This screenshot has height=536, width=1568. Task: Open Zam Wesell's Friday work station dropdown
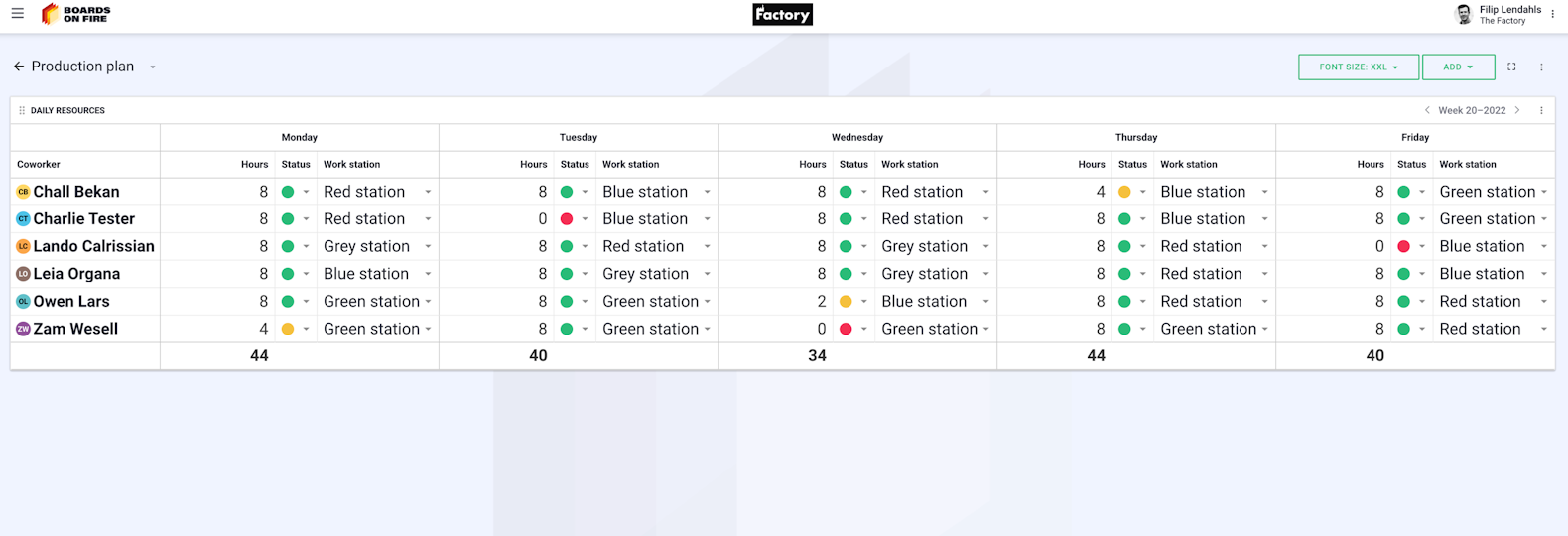tap(1543, 329)
